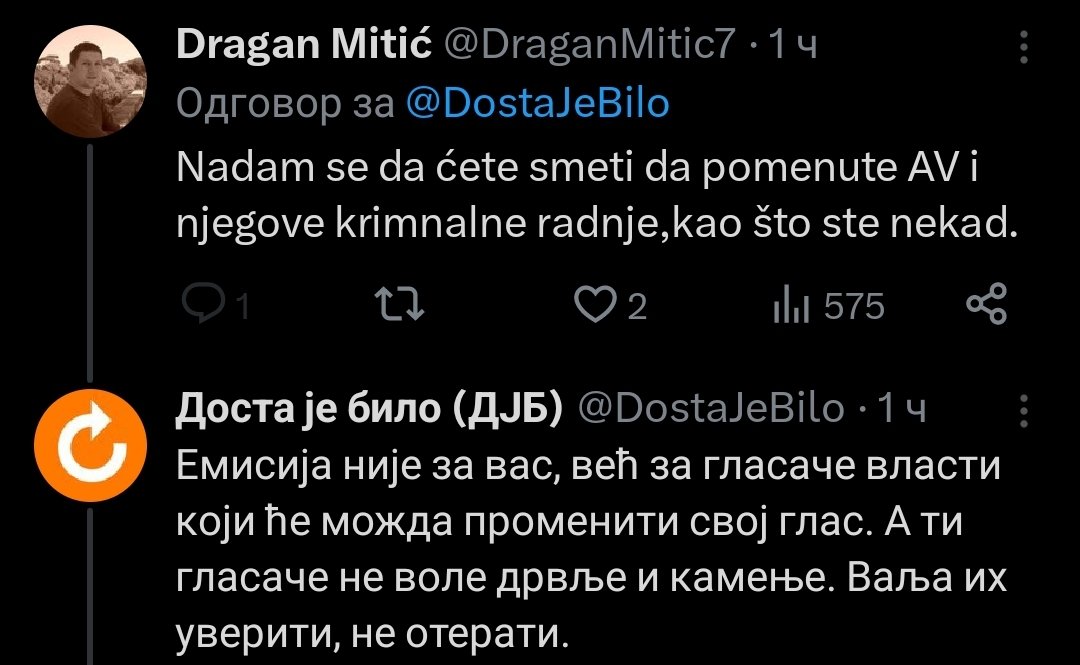The height and width of the screenshot is (665, 1080).
Task: Click the like count number 2
Action: 636,308
